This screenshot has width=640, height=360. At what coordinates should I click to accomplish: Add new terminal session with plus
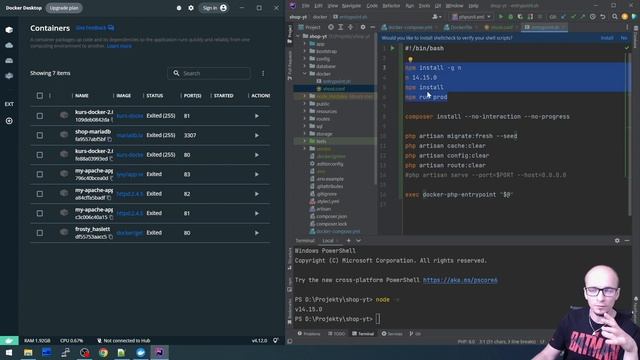point(349,241)
